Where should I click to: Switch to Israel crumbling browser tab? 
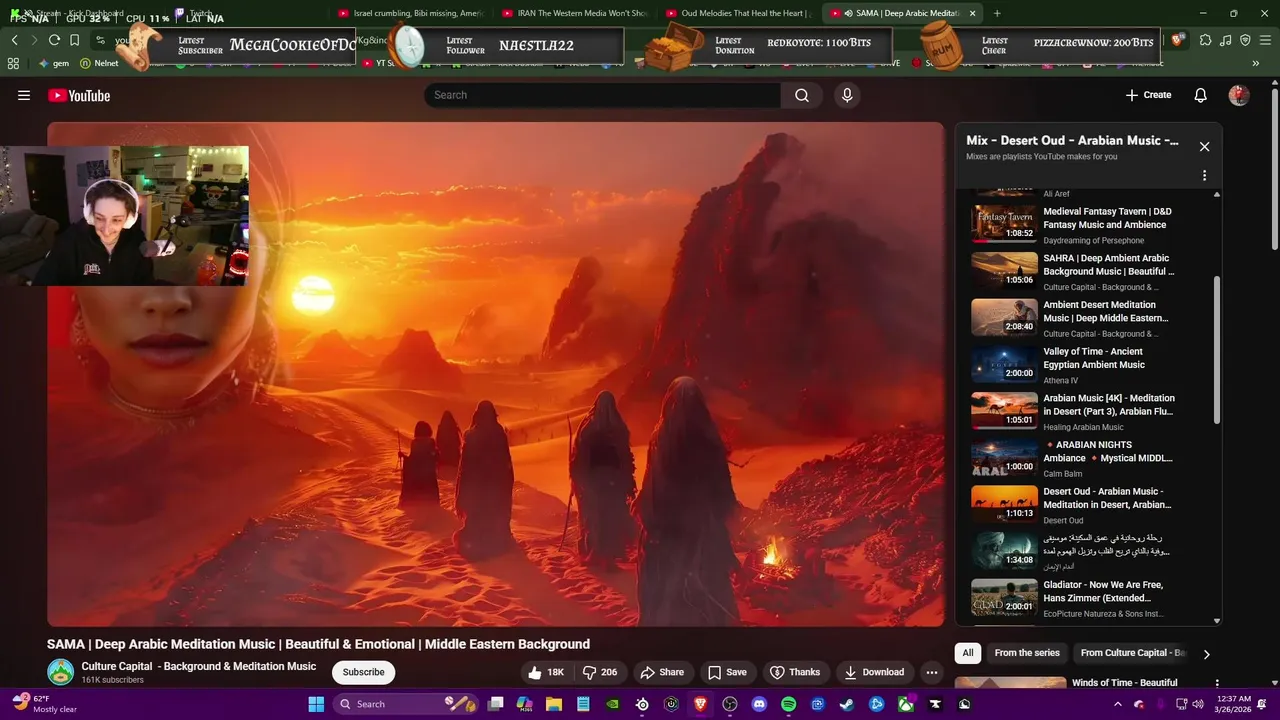point(412,13)
